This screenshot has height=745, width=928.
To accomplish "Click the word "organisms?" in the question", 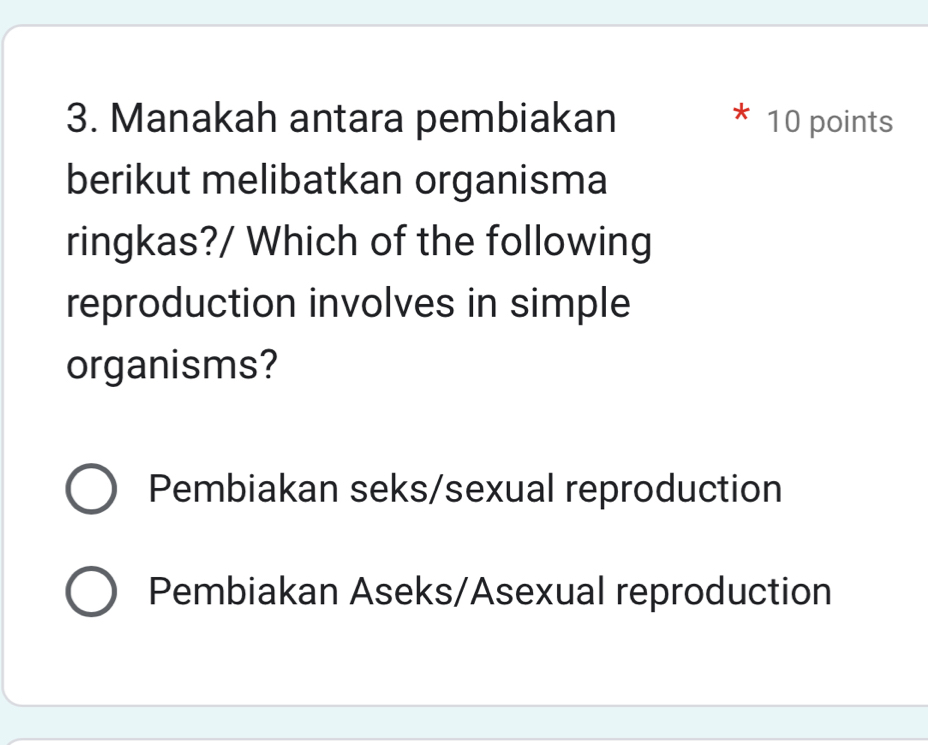I will tap(172, 364).
